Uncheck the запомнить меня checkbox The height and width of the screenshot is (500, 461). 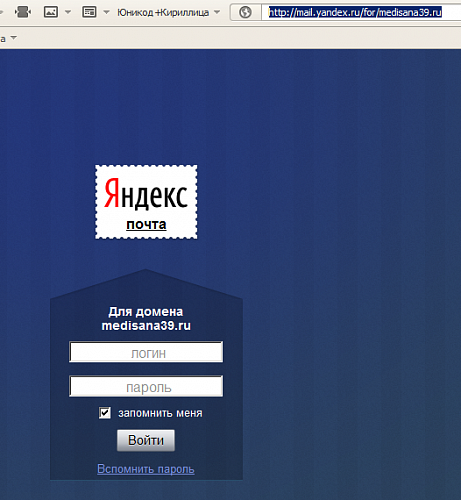point(105,413)
